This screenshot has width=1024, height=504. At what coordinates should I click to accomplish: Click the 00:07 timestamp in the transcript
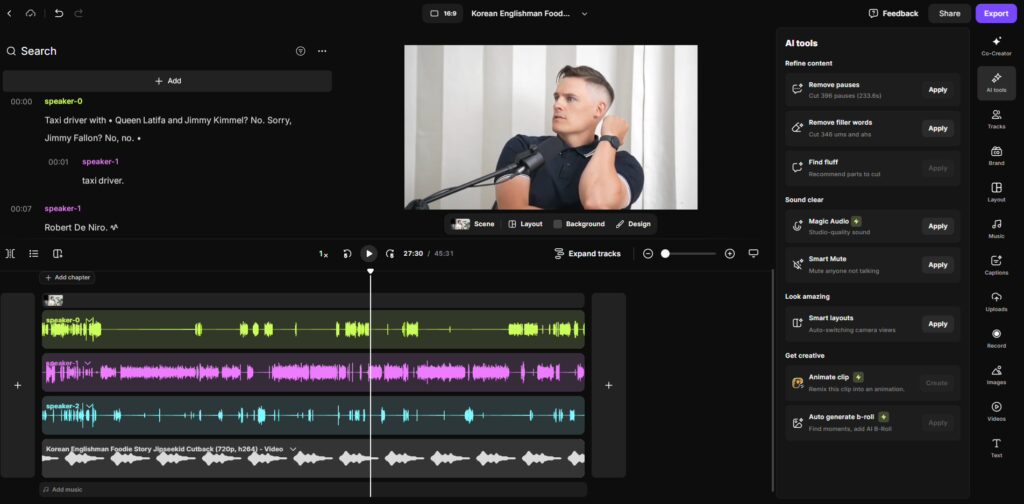[21, 209]
